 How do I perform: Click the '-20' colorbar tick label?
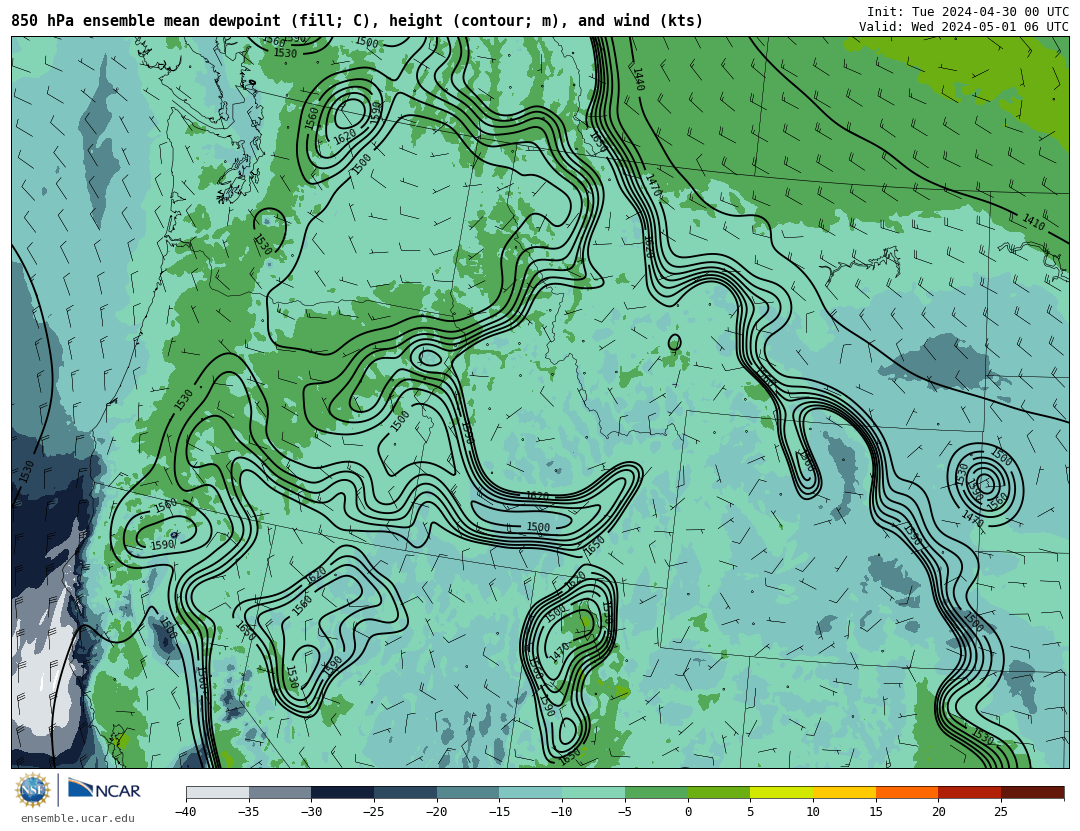(437, 812)
